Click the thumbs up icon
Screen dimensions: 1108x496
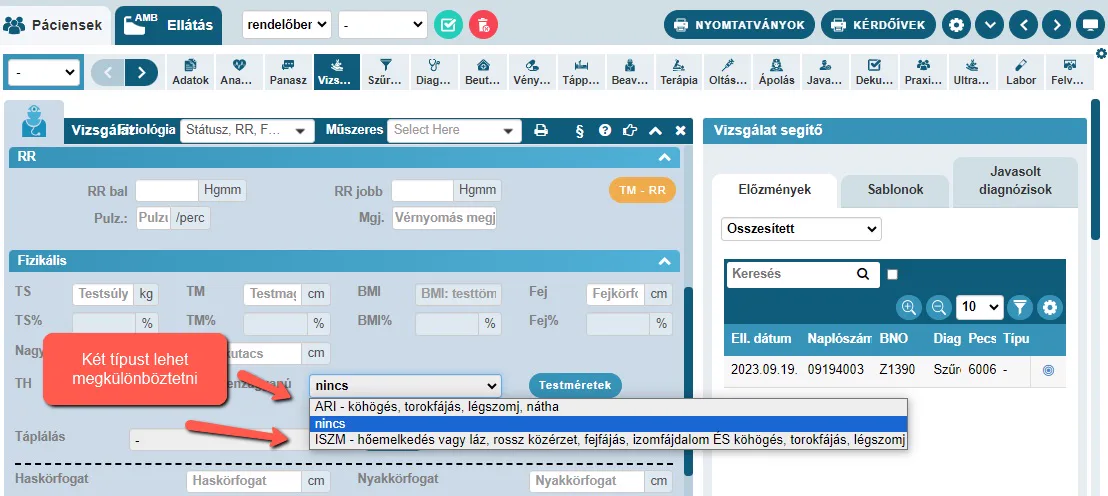(x=630, y=130)
